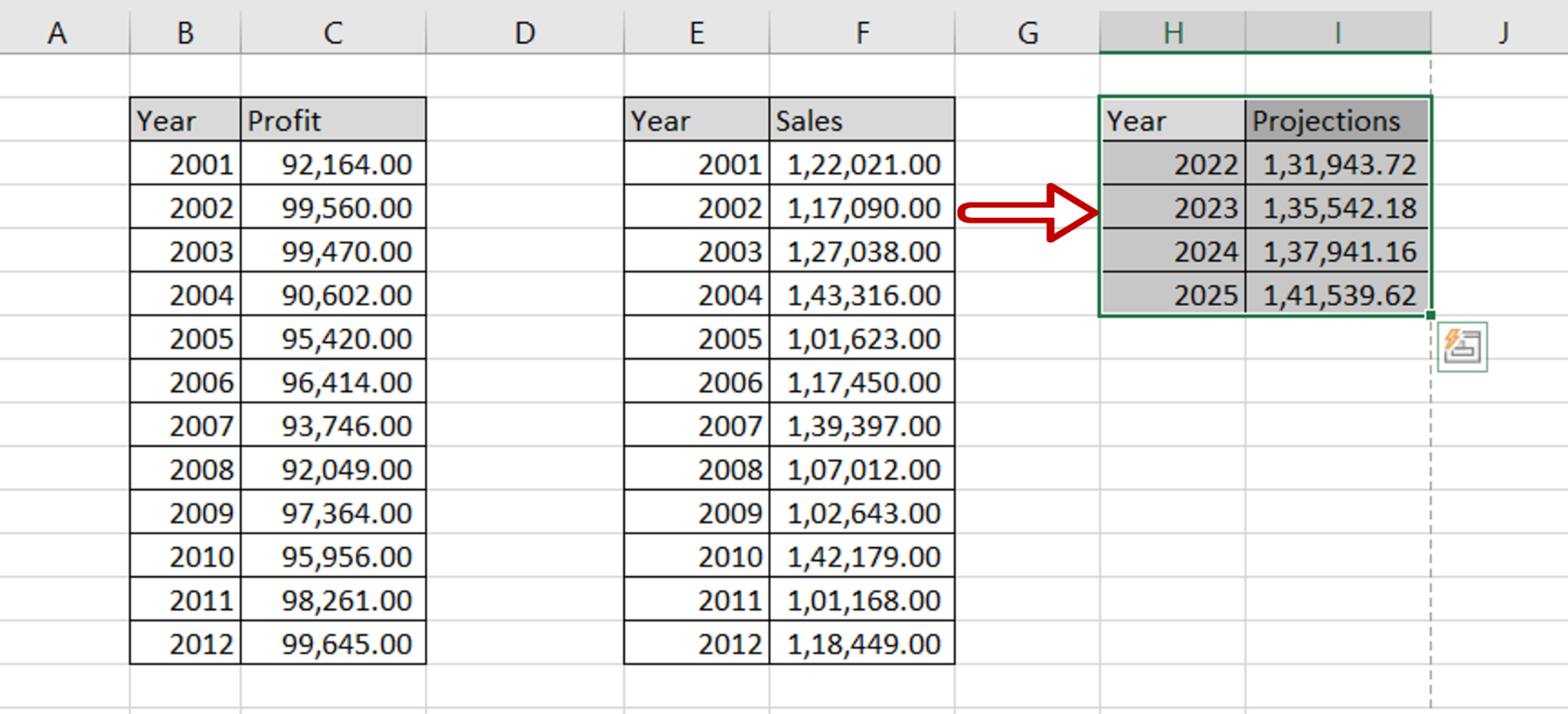Select profit value 92,049.00
1568x714 pixels.
[333, 468]
